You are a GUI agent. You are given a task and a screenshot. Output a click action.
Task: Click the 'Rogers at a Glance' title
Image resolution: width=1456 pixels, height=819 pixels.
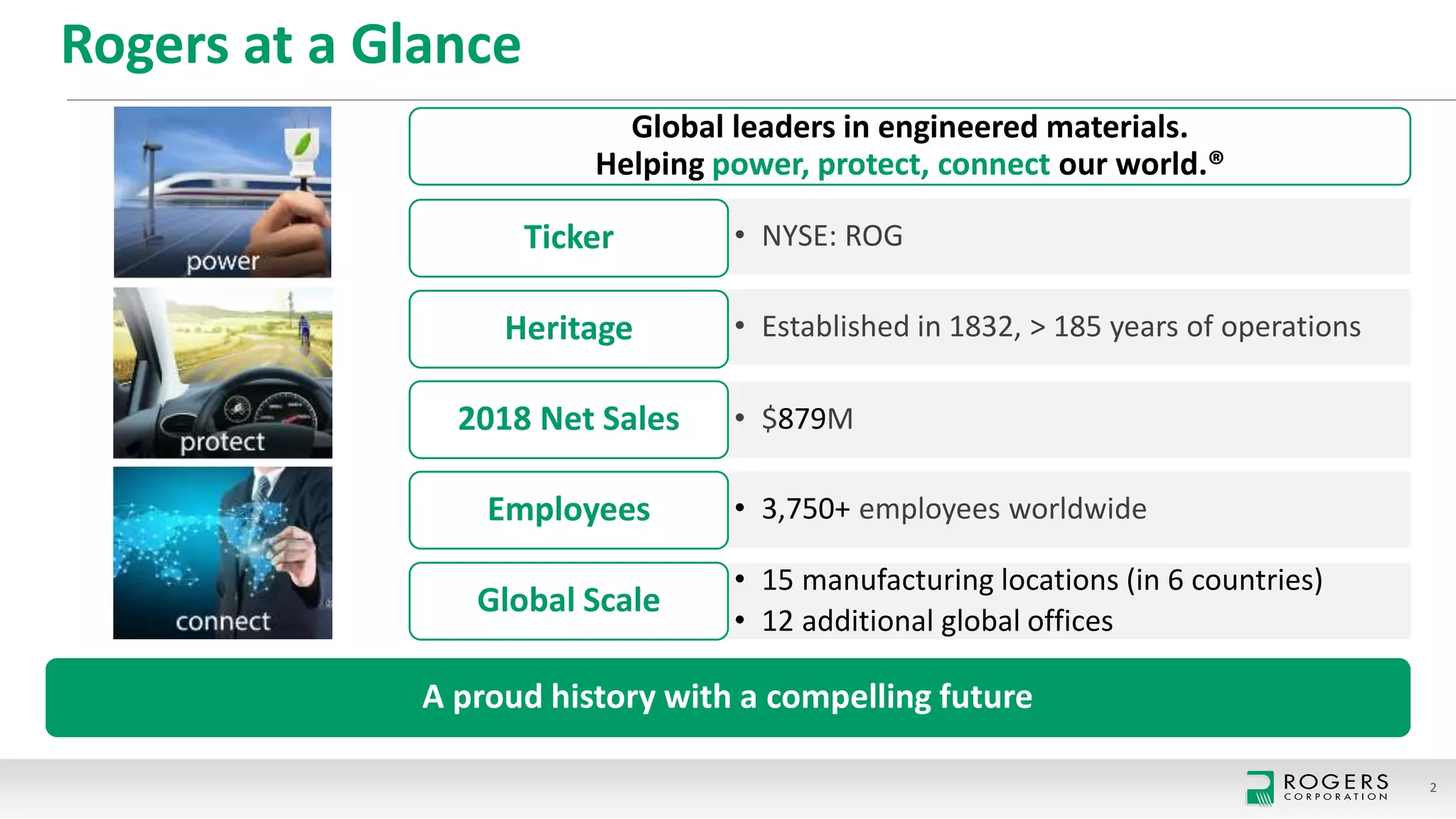point(291,45)
